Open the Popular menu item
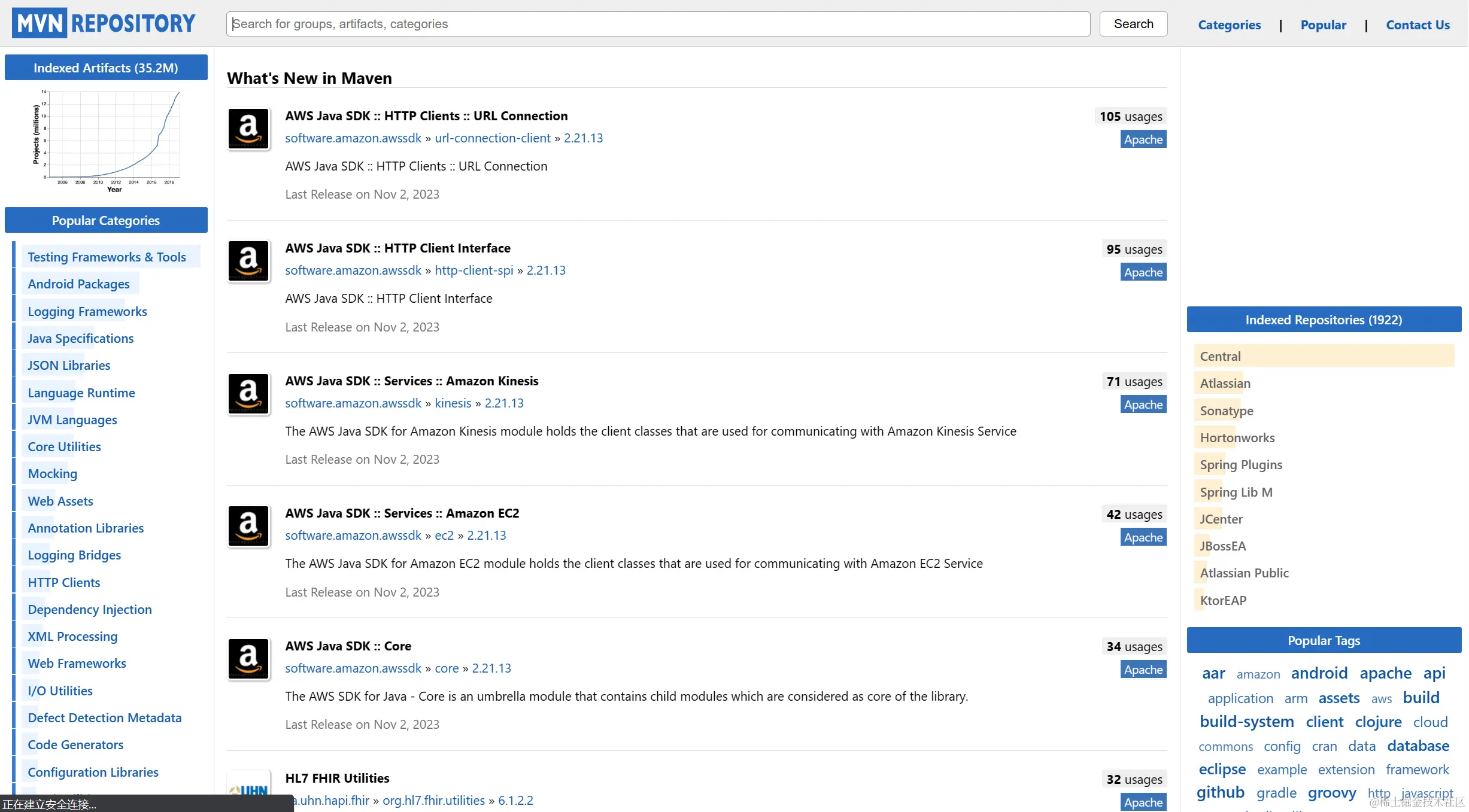 pos(1323,25)
